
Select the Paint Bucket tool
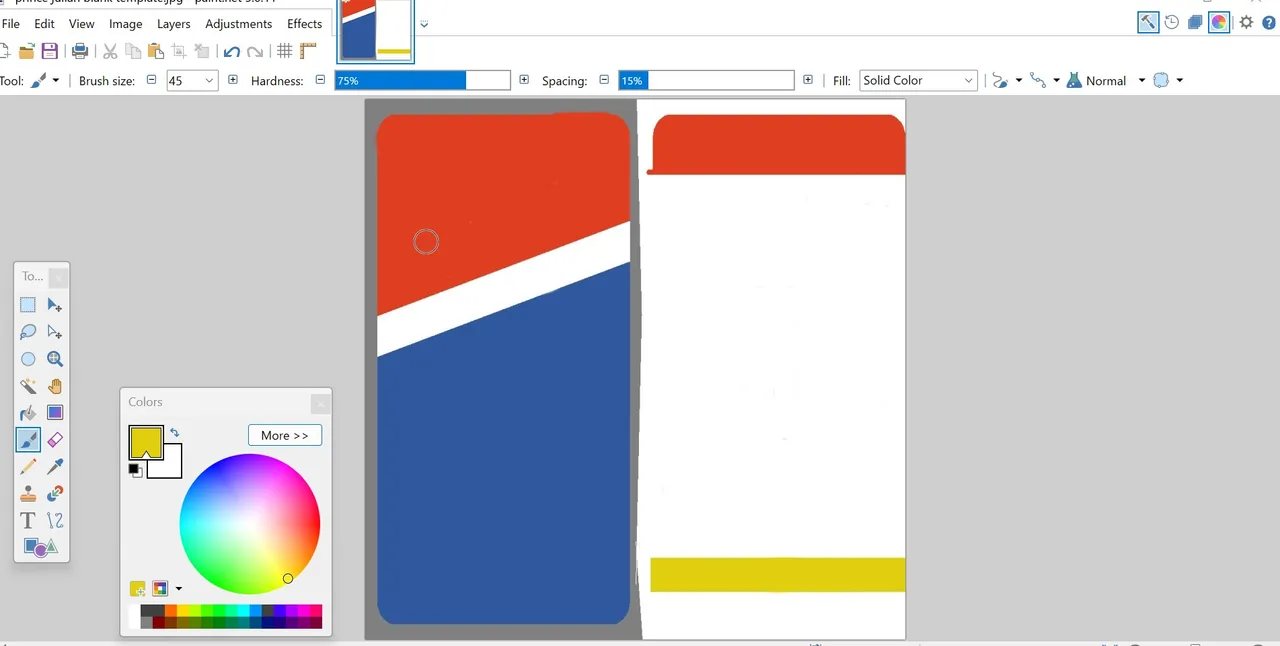tap(28, 413)
